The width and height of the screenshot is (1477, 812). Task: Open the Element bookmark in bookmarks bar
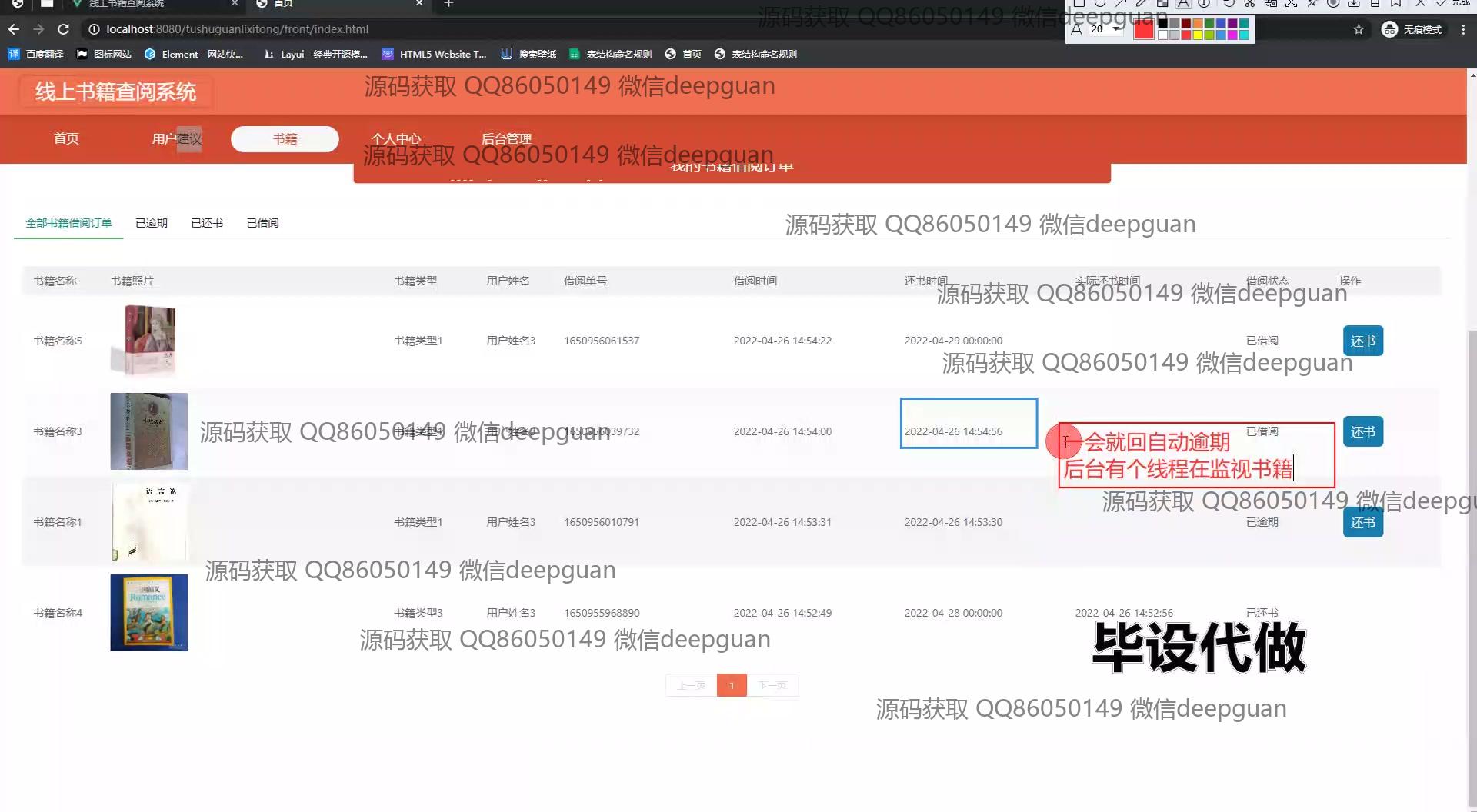click(193, 54)
